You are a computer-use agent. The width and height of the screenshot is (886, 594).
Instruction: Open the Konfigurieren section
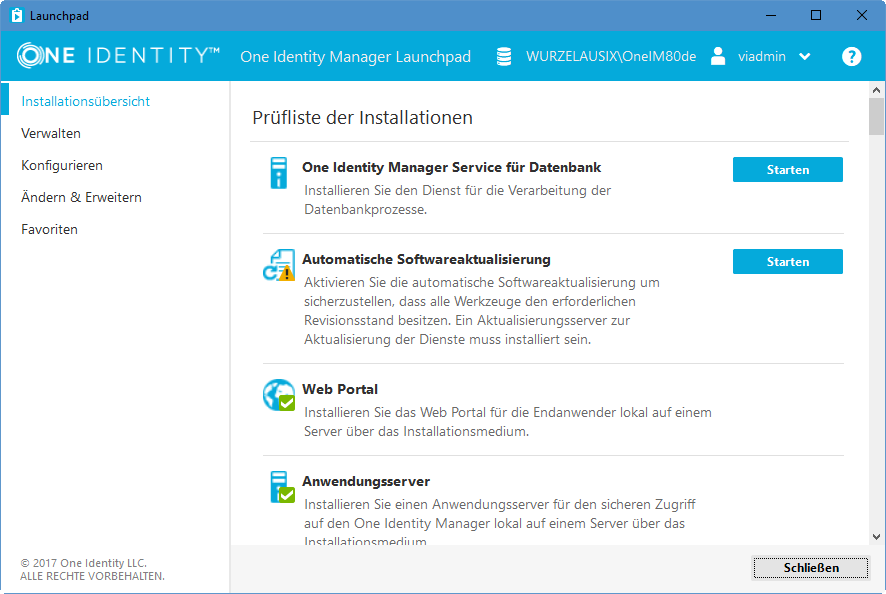click(x=62, y=166)
